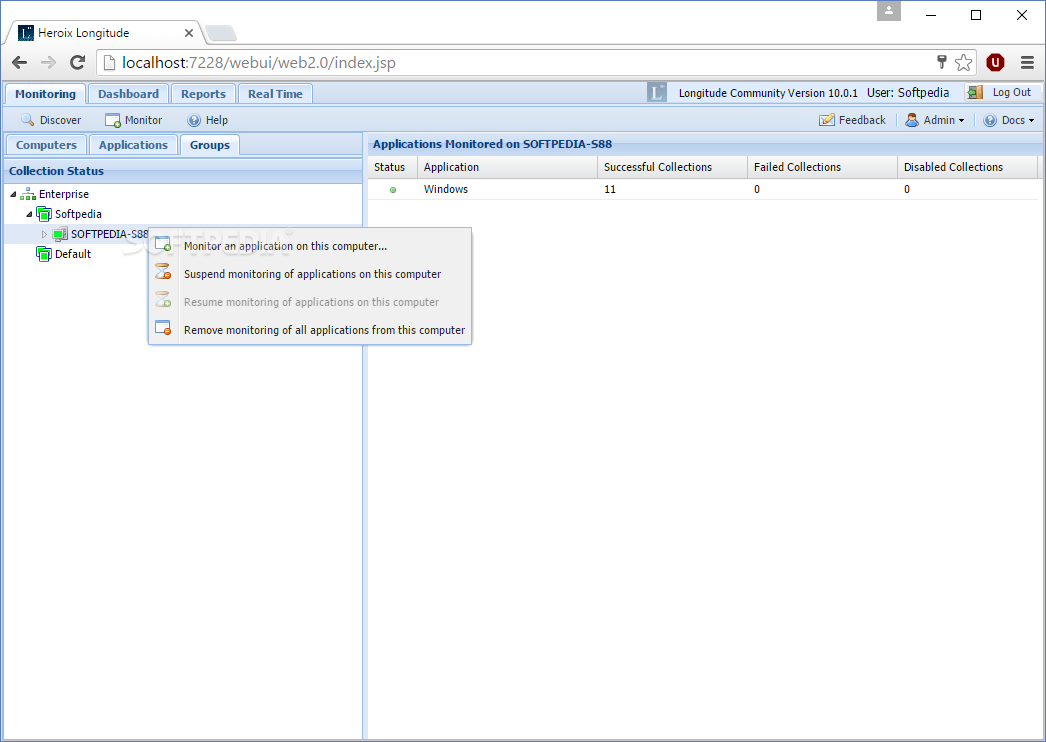Viewport: 1046px width, 742px height.
Task: Click the Discover magnifier icon
Action: pos(27,120)
